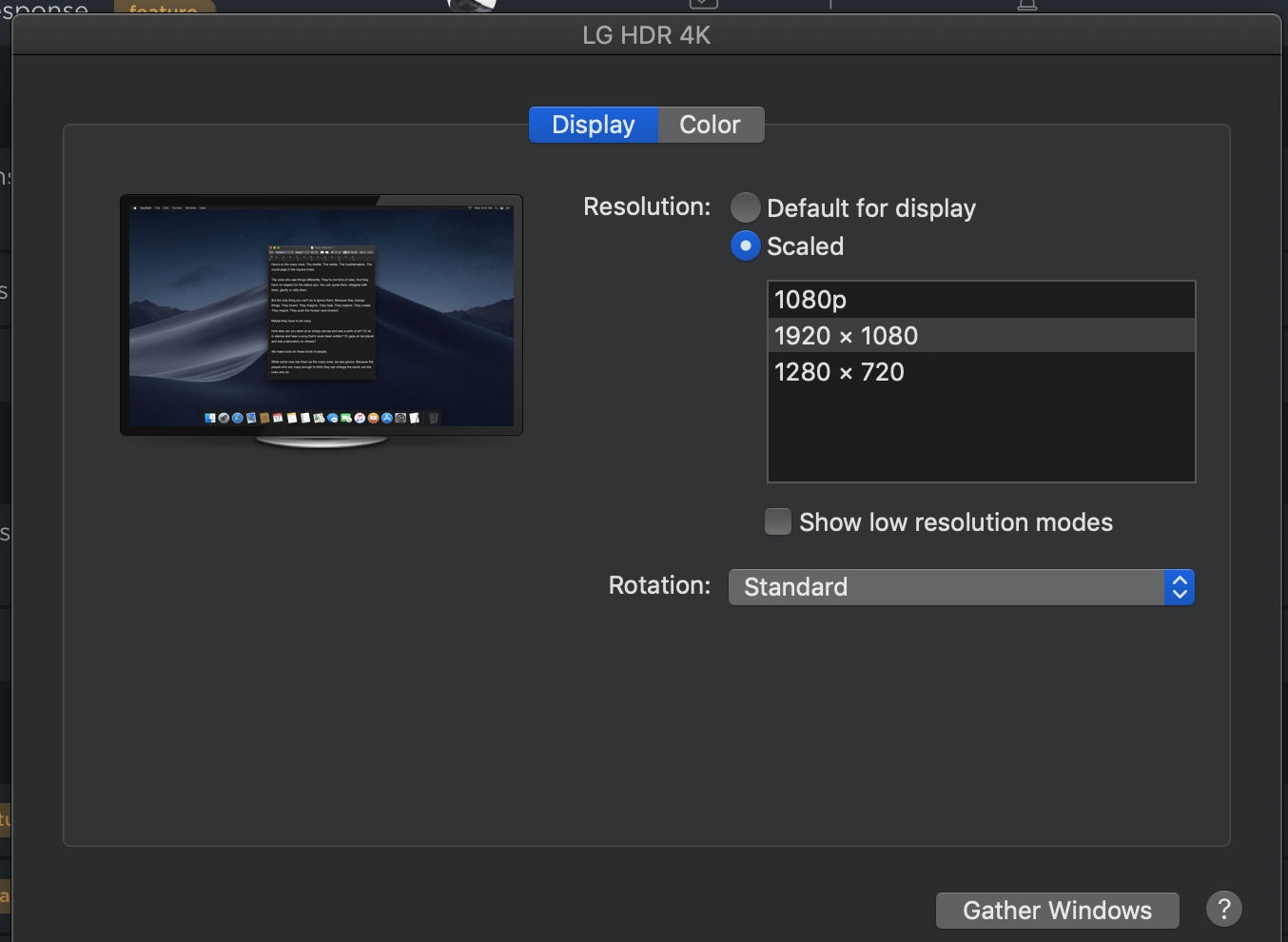This screenshot has width=1288, height=942.
Task: Select the Default for display resolution option
Action: [746, 207]
